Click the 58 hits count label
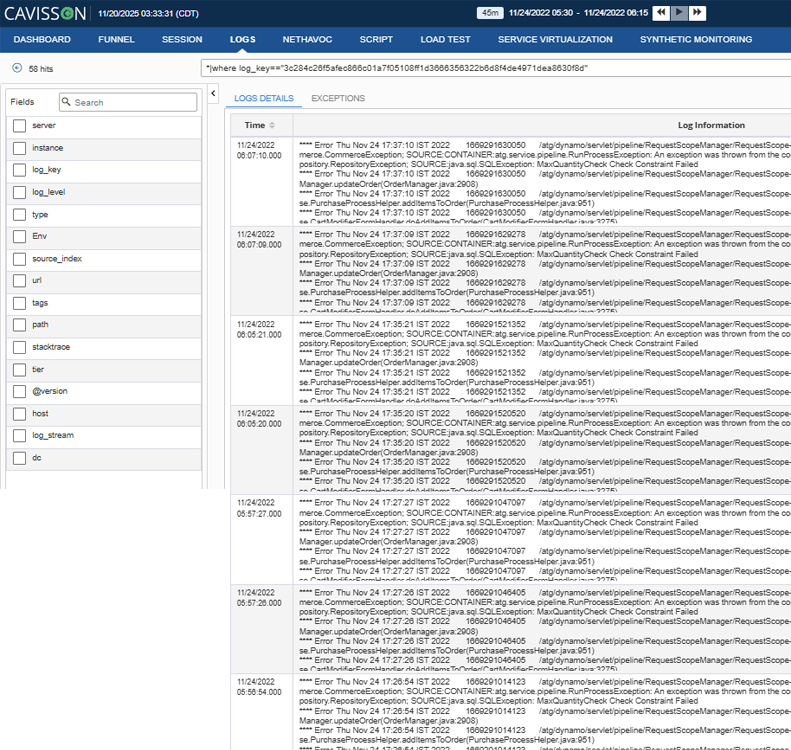 point(40,69)
